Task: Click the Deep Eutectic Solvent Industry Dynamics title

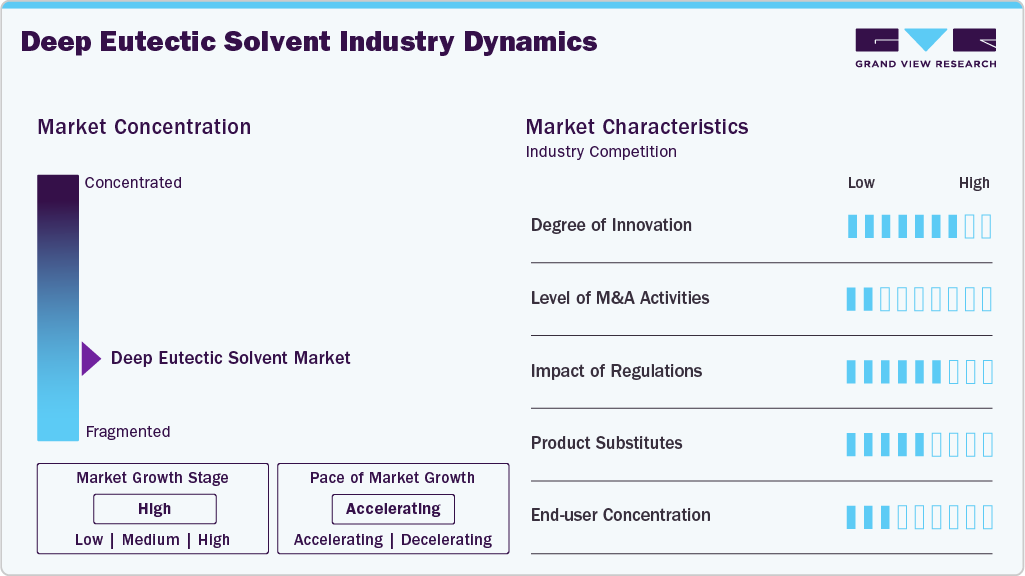Action: click(309, 42)
